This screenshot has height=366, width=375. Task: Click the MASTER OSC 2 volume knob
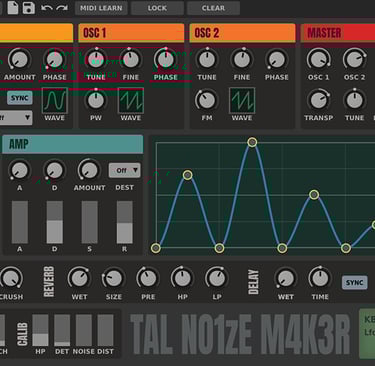point(354,60)
